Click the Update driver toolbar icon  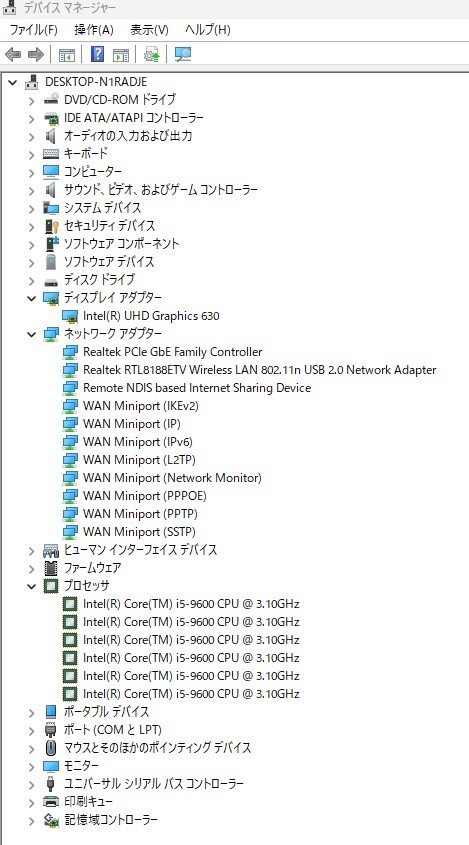tap(152, 54)
